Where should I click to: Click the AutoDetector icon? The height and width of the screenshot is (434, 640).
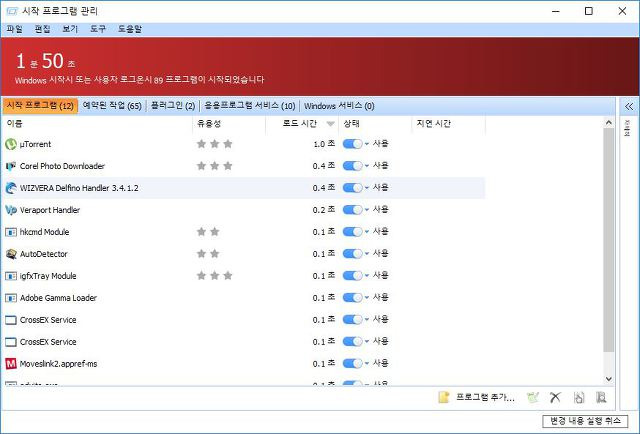[x=11, y=254]
